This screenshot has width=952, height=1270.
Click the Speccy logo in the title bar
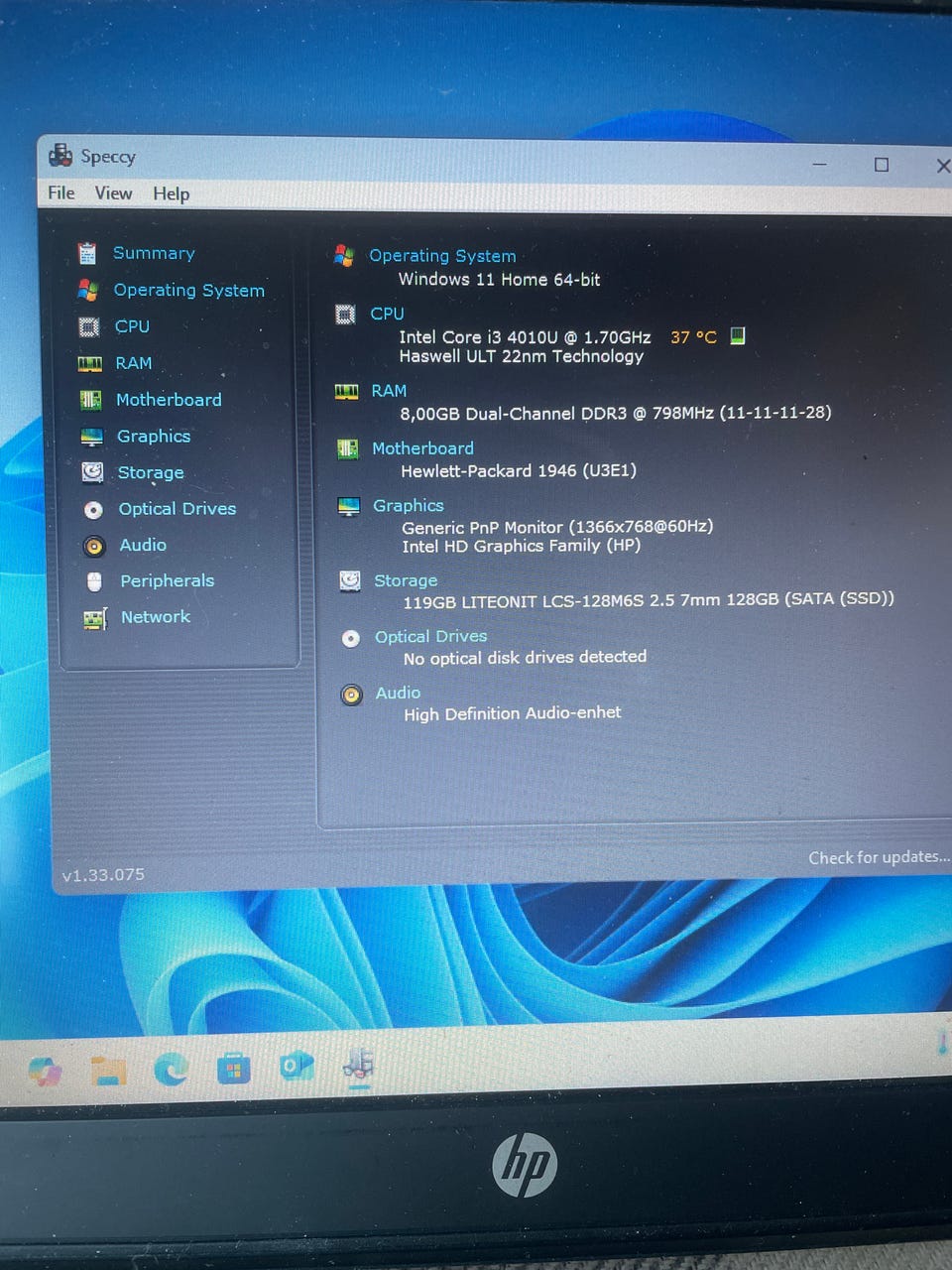tap(60, 155)
